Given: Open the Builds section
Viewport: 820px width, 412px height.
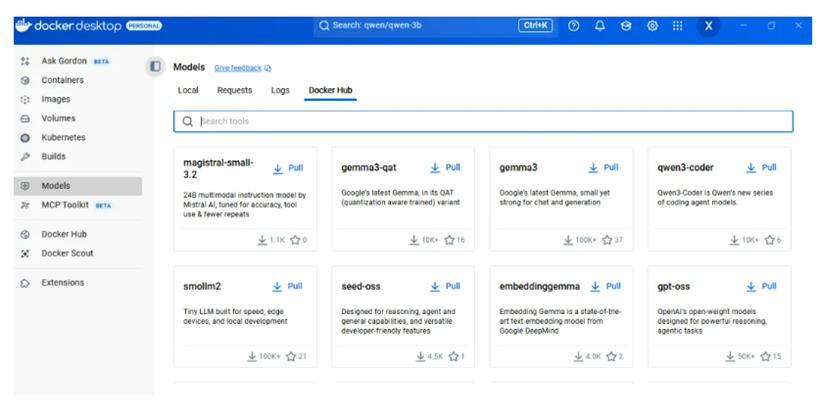Looking at the screenshot, I should coord(53,156).
